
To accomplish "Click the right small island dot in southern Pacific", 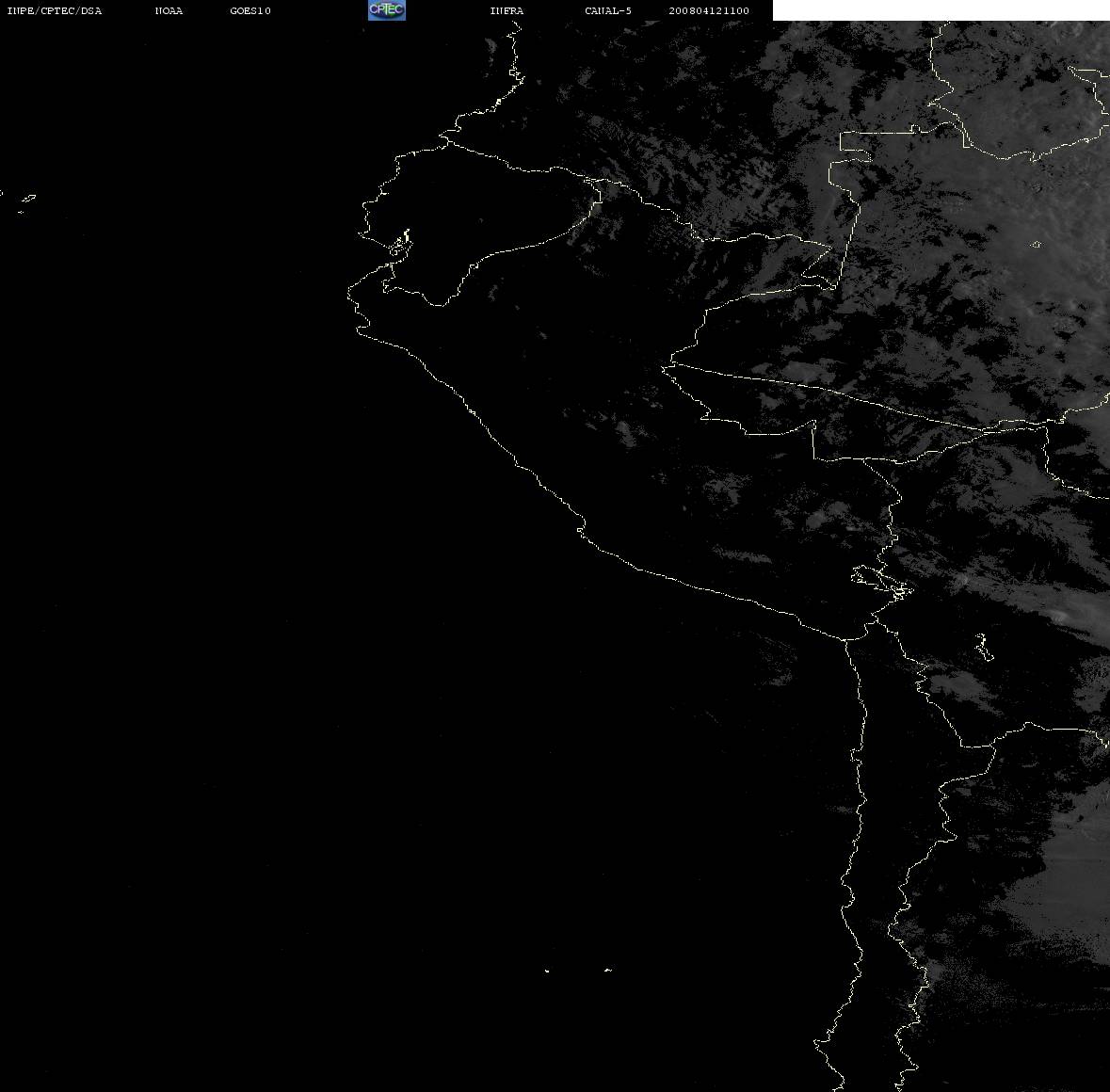I will (x=608, y=970).
